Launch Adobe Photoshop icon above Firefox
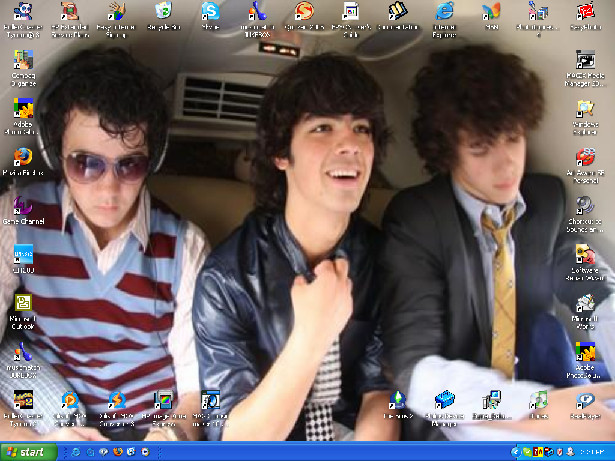The image size is (615, 461). (x=23, y=108)
